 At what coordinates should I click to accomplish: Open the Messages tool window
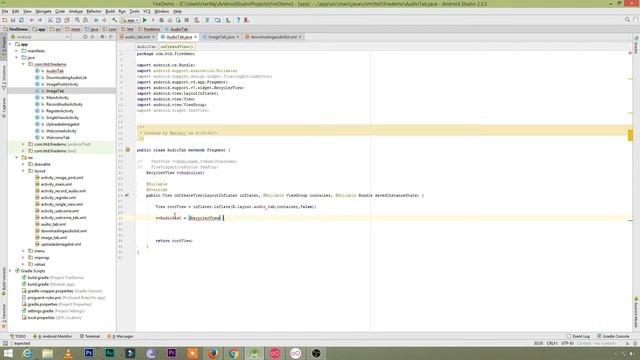pyautogui.click(x=120, y=336)
